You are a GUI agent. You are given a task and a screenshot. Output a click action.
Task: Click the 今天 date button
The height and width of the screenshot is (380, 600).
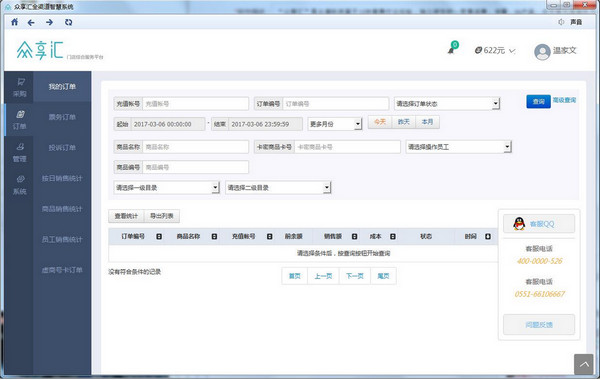click(380, 122)
